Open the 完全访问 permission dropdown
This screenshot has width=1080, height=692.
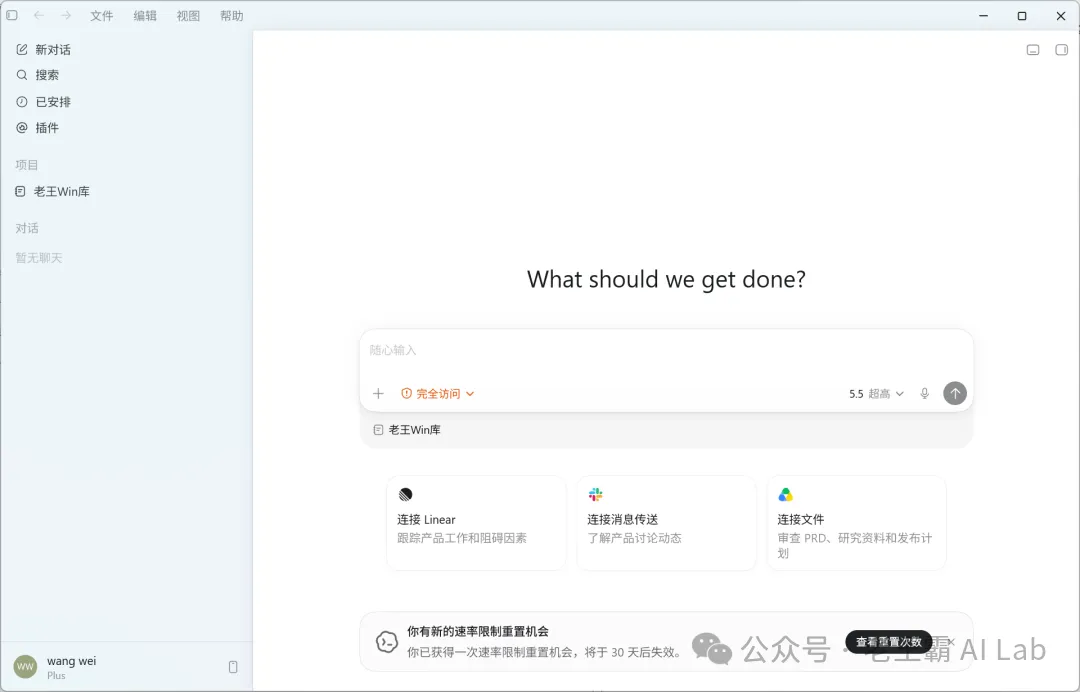point(437,394)
